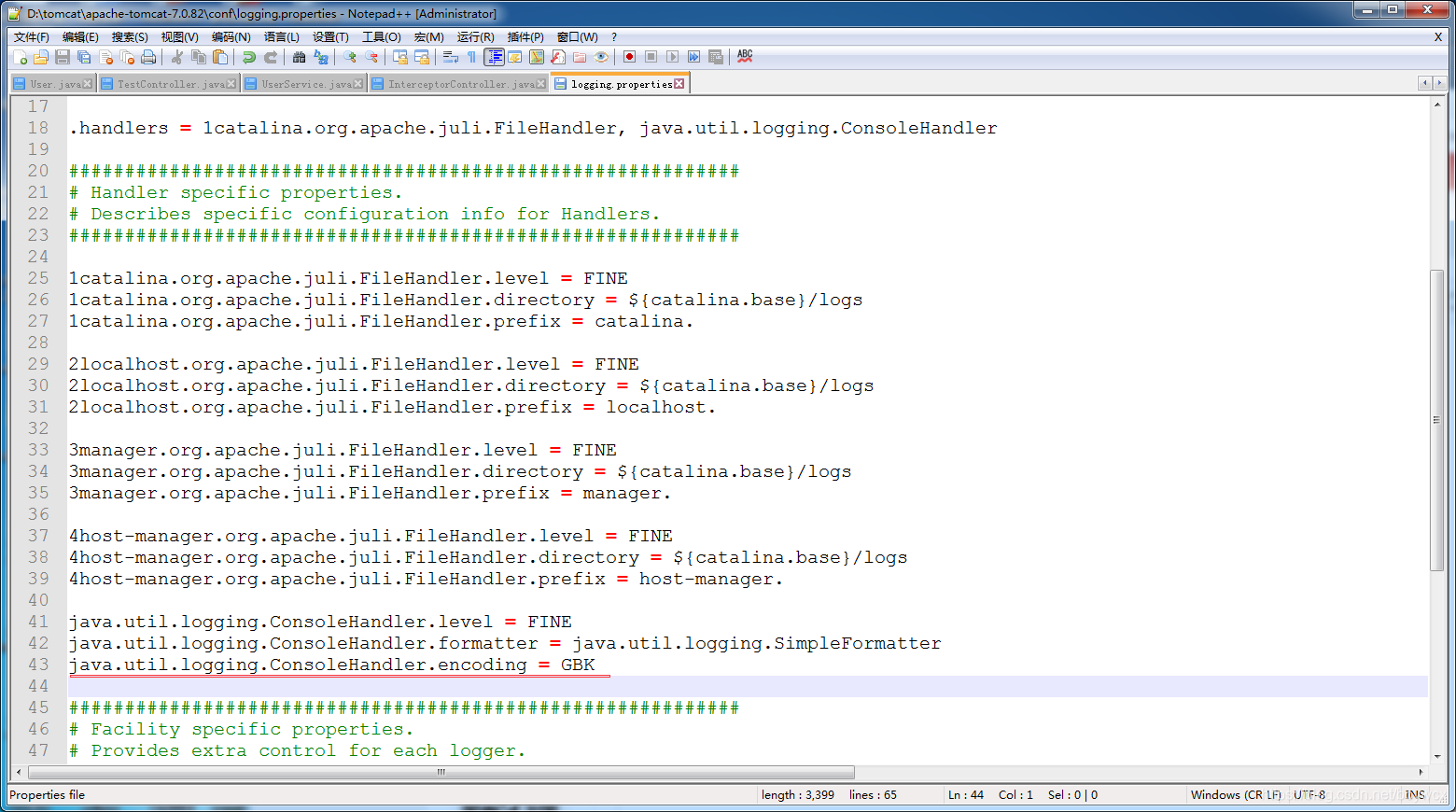Switch to the TestController.java tab
1456x812 pixels.
[x=169, y=84]
